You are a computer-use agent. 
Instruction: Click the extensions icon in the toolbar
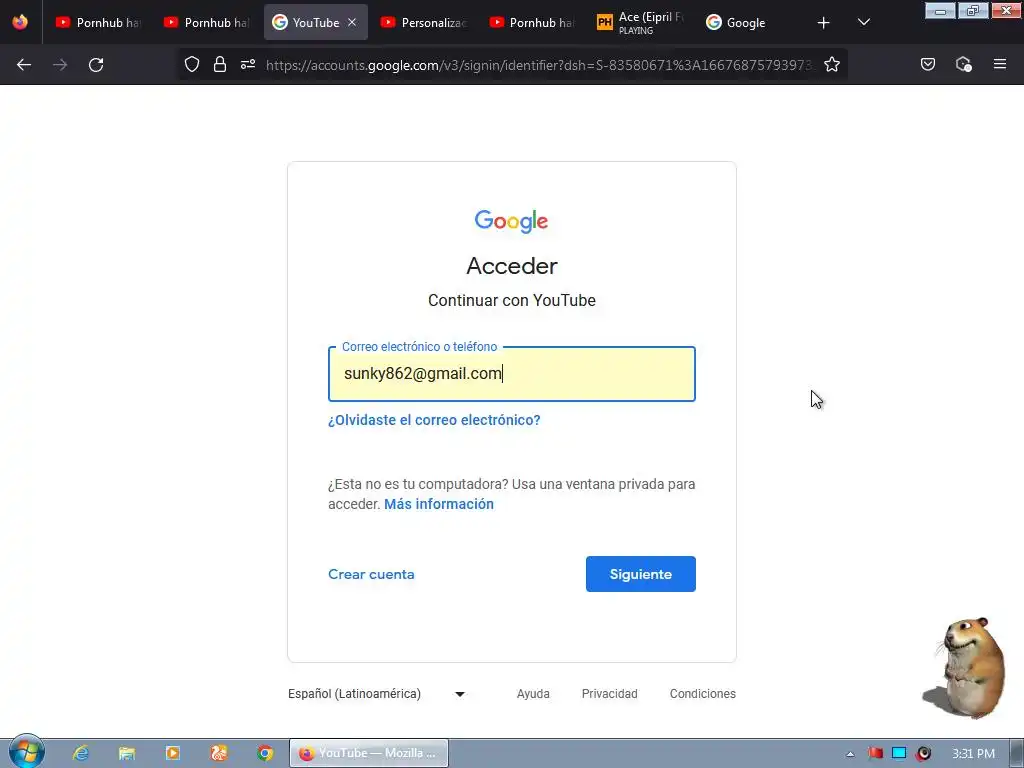coord(963,64)
